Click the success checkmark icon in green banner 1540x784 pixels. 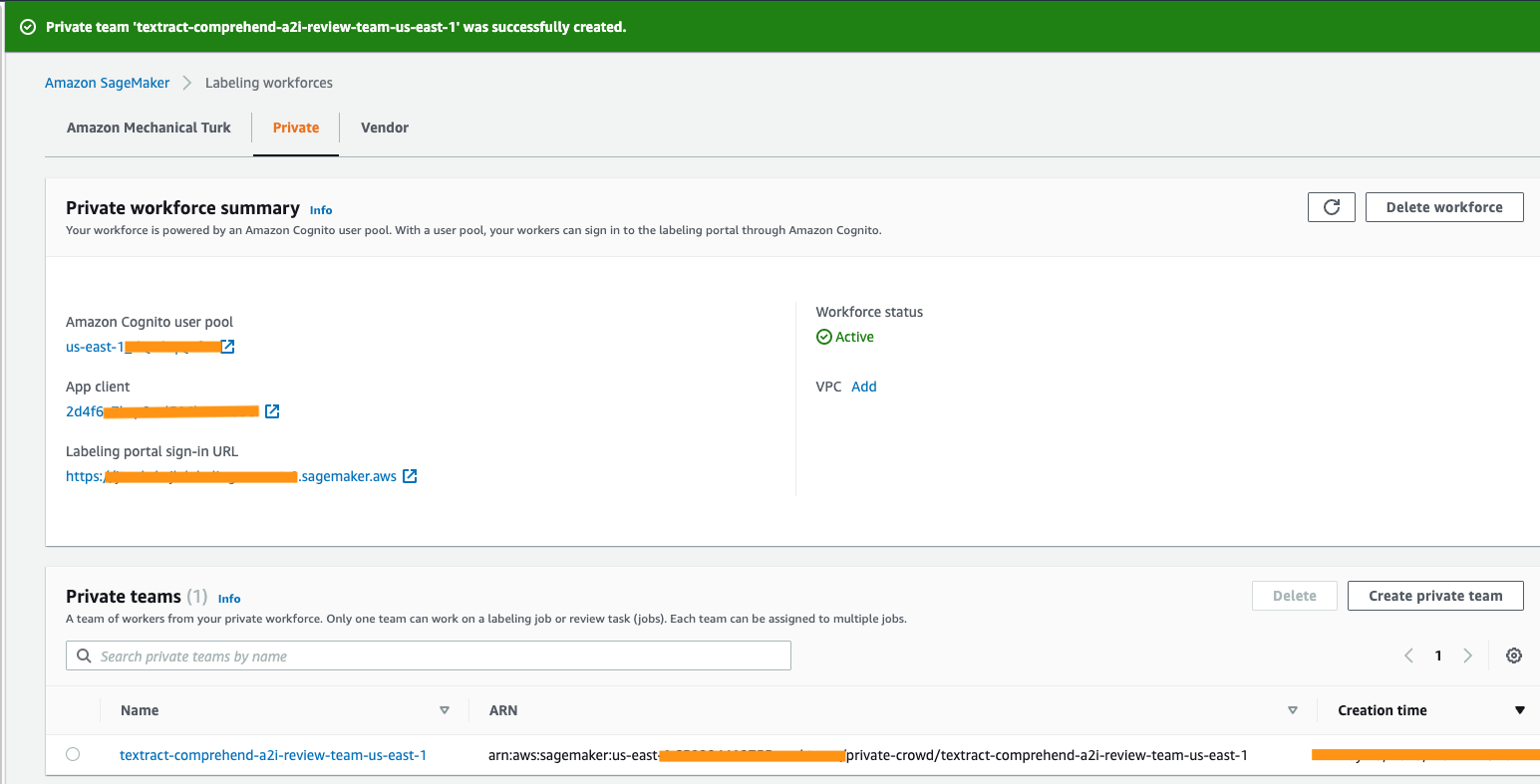tap(28, 27)
